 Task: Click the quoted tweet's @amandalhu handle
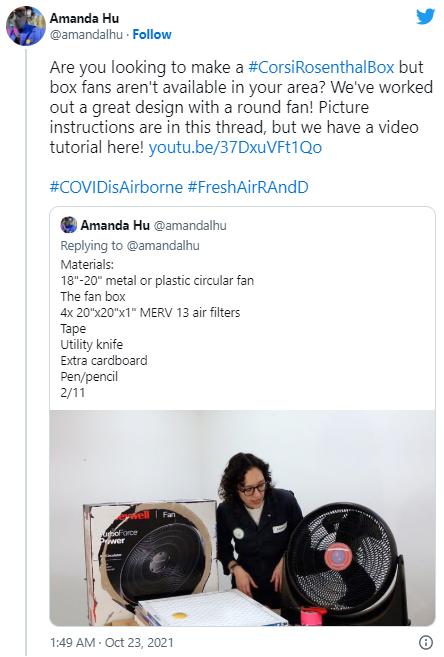(190, 225)
